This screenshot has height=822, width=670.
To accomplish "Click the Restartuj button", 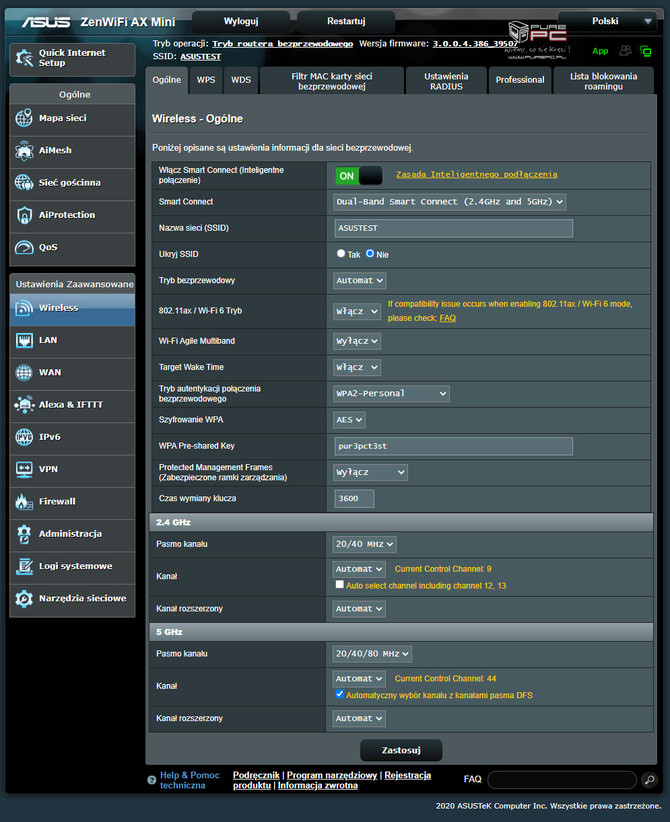I will (x=346, y=21).
